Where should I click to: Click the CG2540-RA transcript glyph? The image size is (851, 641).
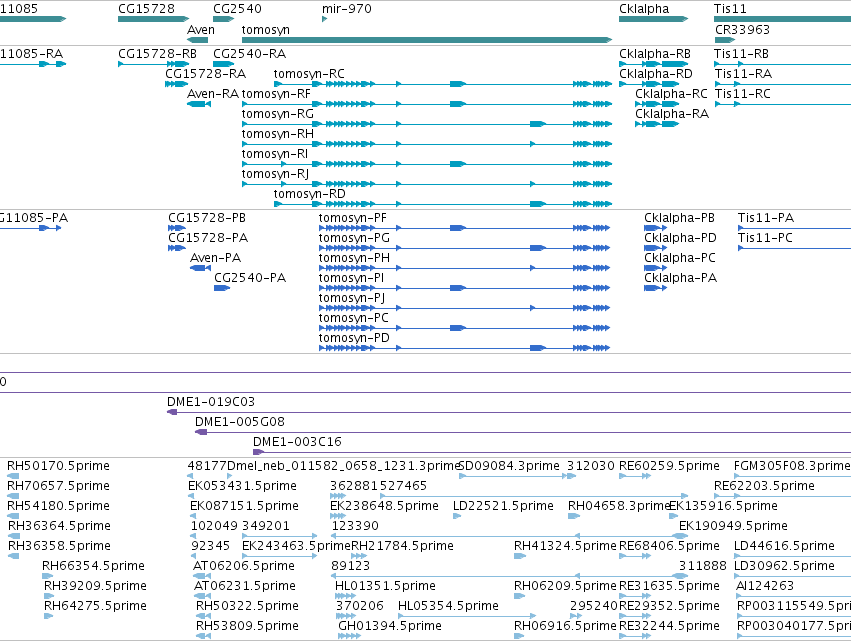(x=224, y=64)
